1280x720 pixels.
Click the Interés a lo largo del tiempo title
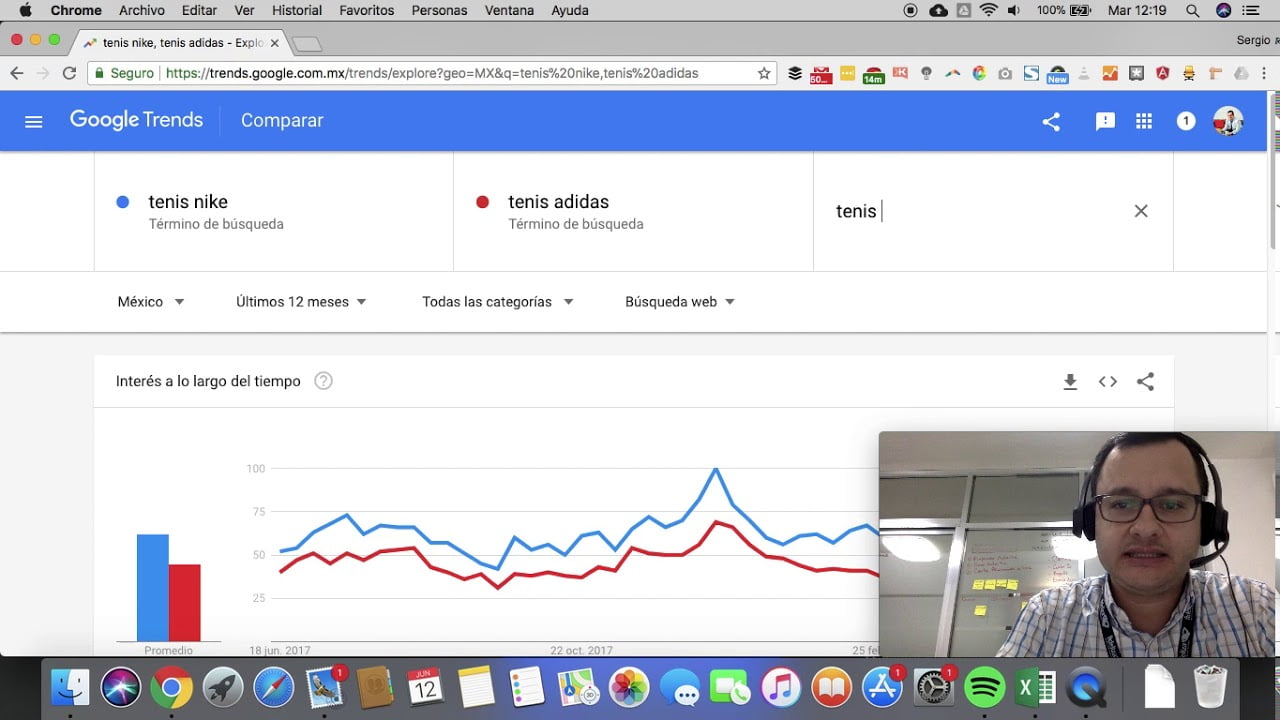208,381
